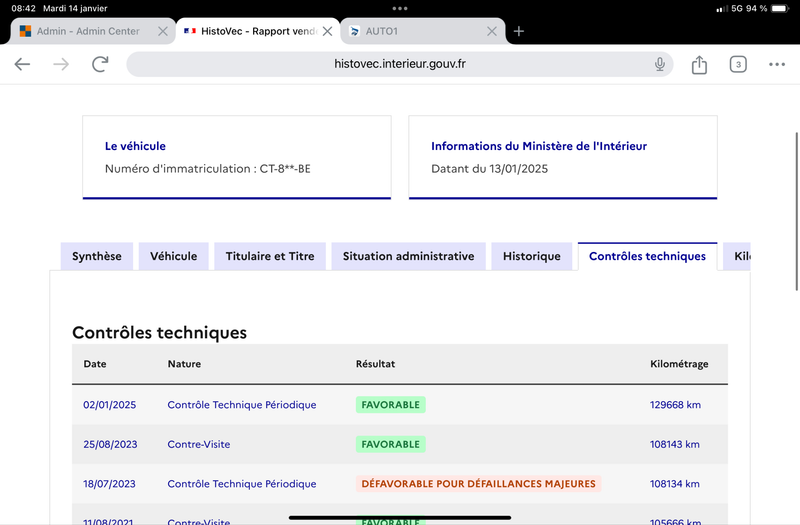This screenshot has height=525, width=800.
Task: Click the Kilométrage column header
Action: [x=679, y=364]
